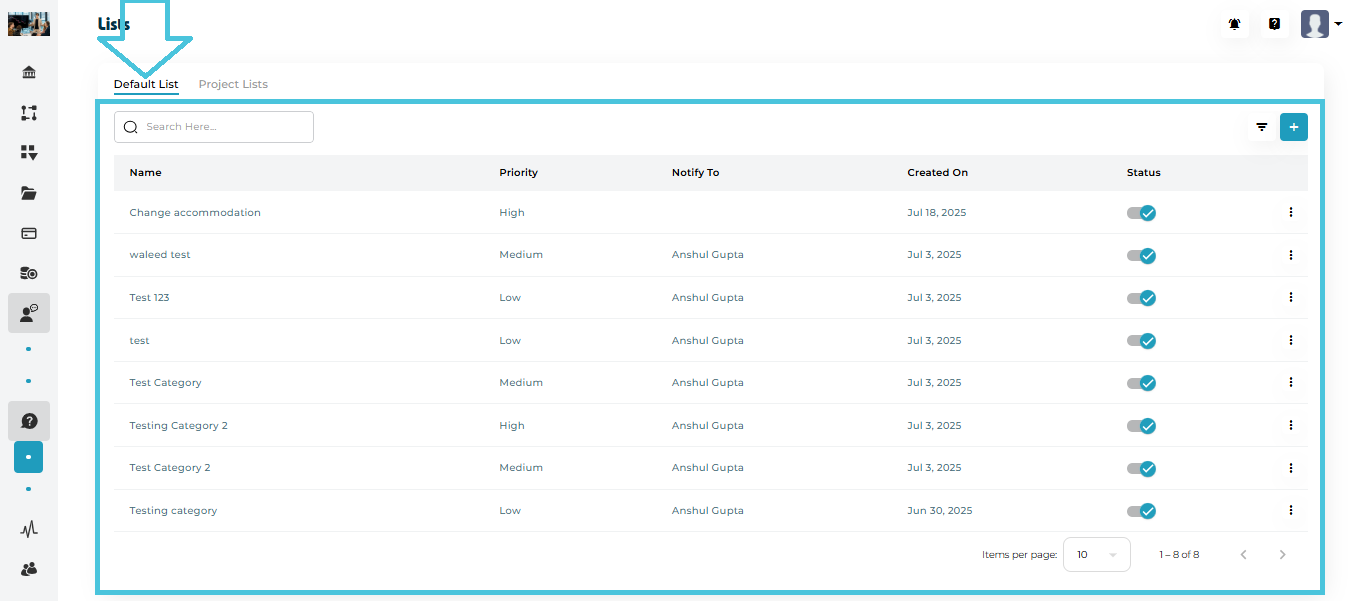Toggle status of Change accommodation row
This screenshot has height=601, width=1360.
(x=1141, y=213)
